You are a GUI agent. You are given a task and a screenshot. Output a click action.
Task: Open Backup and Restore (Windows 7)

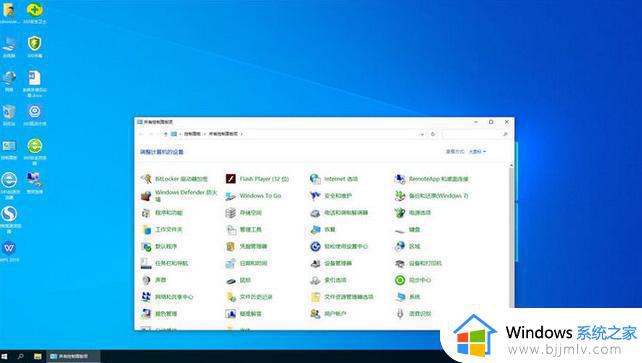click(431, 196)
